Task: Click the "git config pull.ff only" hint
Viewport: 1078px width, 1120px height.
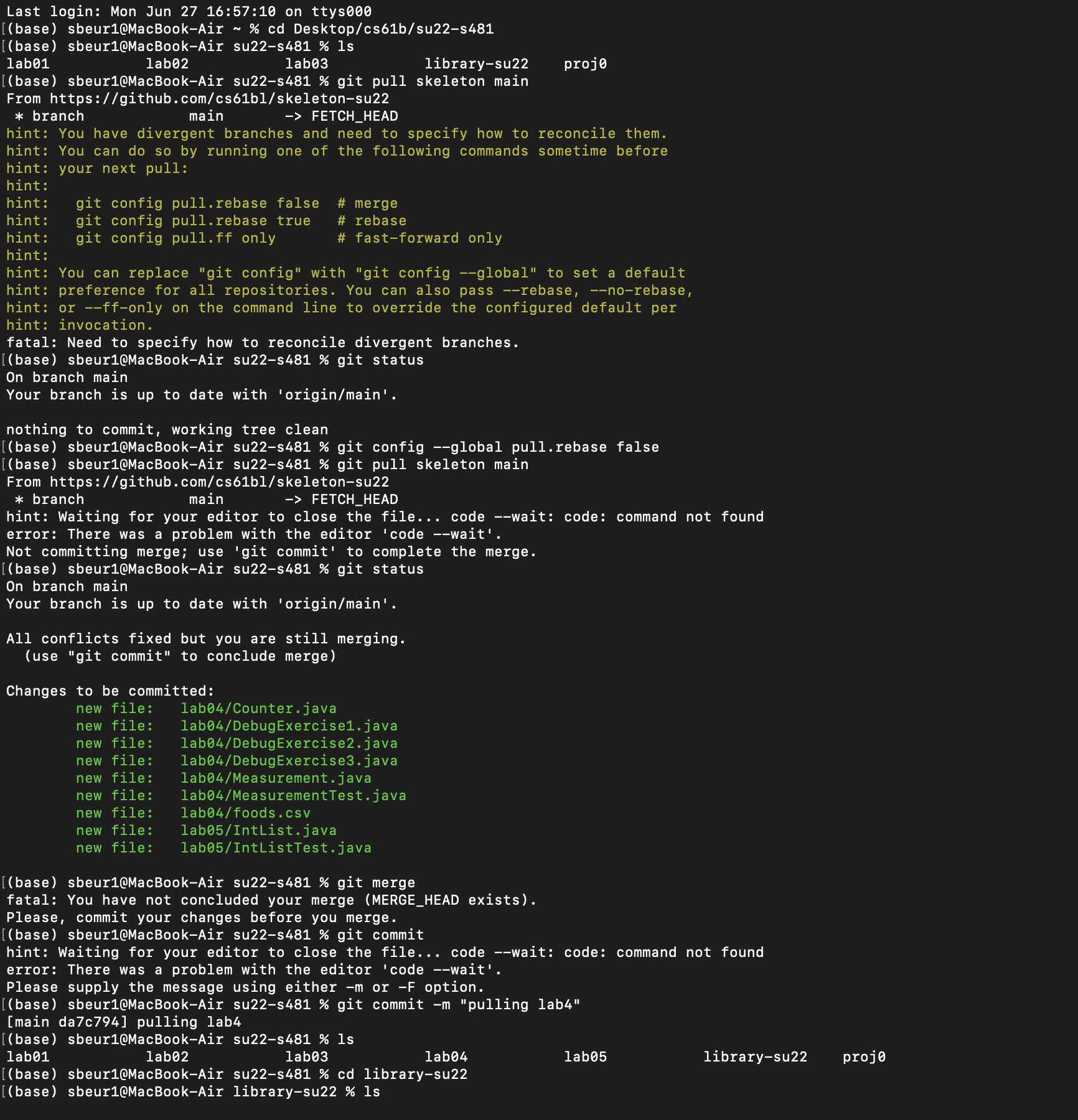Action: point(176,238)
